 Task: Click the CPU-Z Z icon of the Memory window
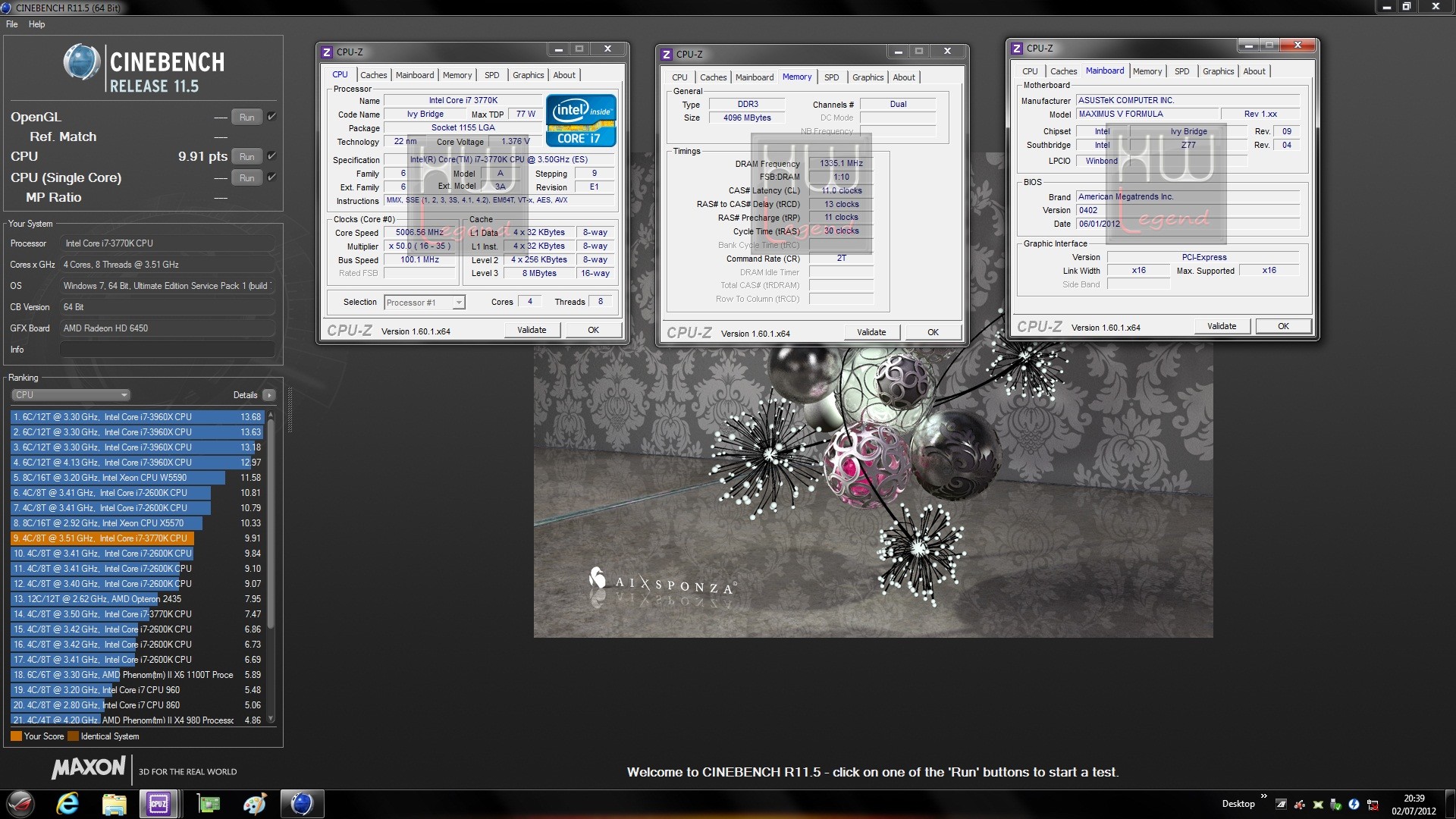667,55
